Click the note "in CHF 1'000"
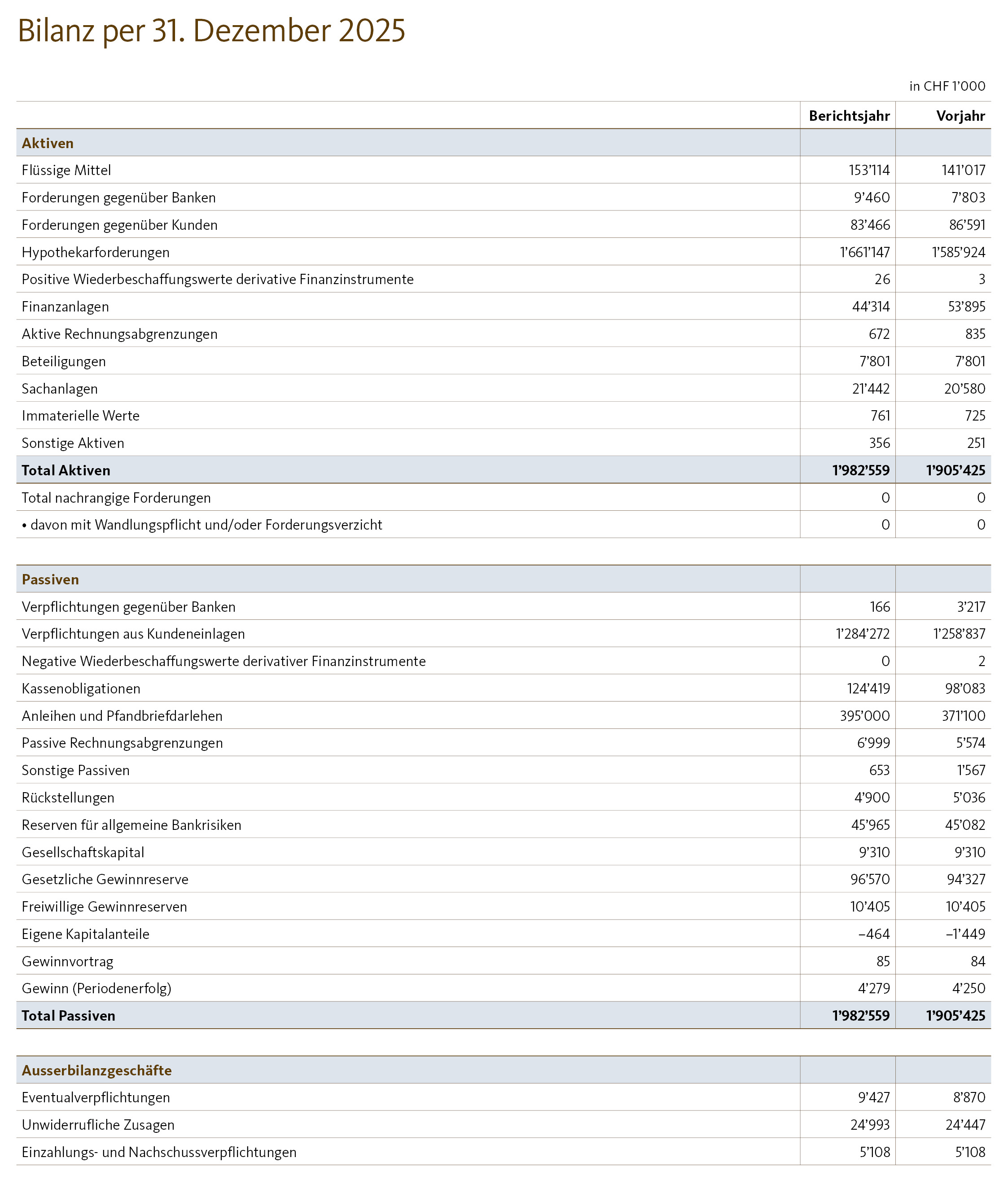The image size is (1008, 1184). click(x=947, y=87)
